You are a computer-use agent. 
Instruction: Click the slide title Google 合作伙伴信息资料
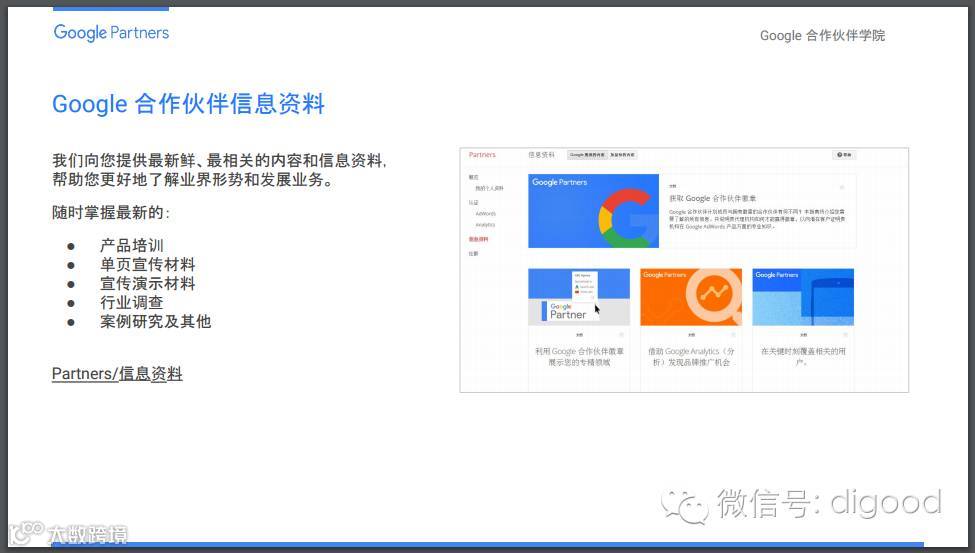pyautogui.click(x=188, y=104)
